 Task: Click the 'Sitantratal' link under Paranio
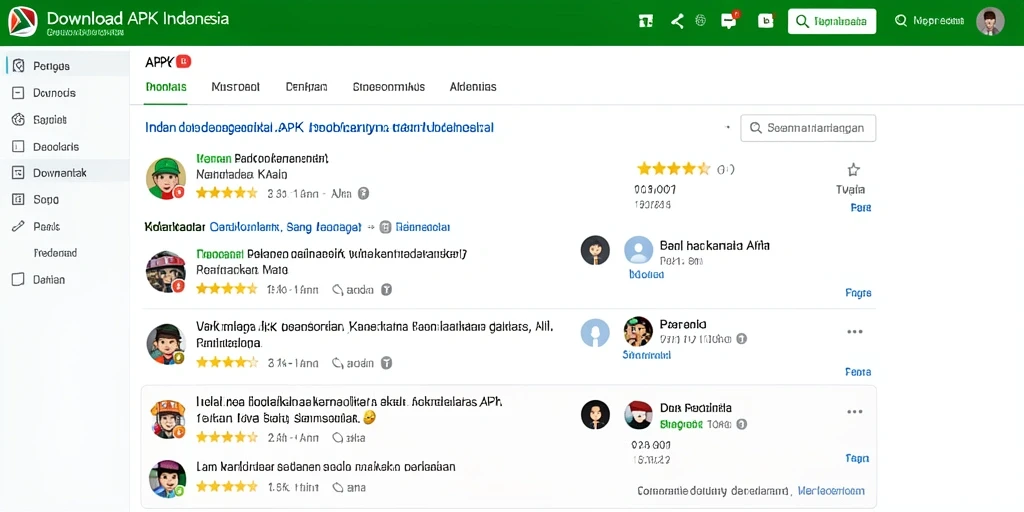(x=647, y=355)
